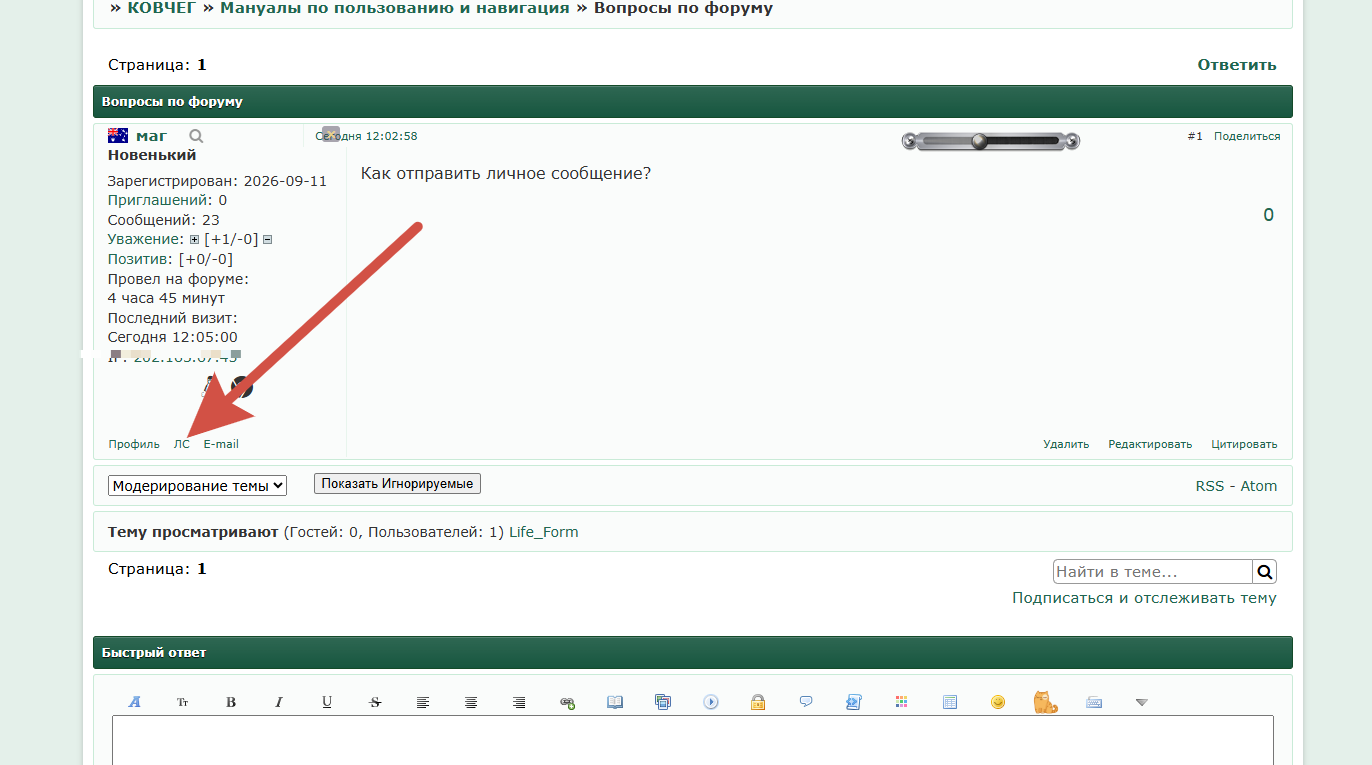Image resolution: width=1372 pixels, height=765 pixels.
Task: Click the keyboard layout toolbar icon
Action: click(1094, 702)
